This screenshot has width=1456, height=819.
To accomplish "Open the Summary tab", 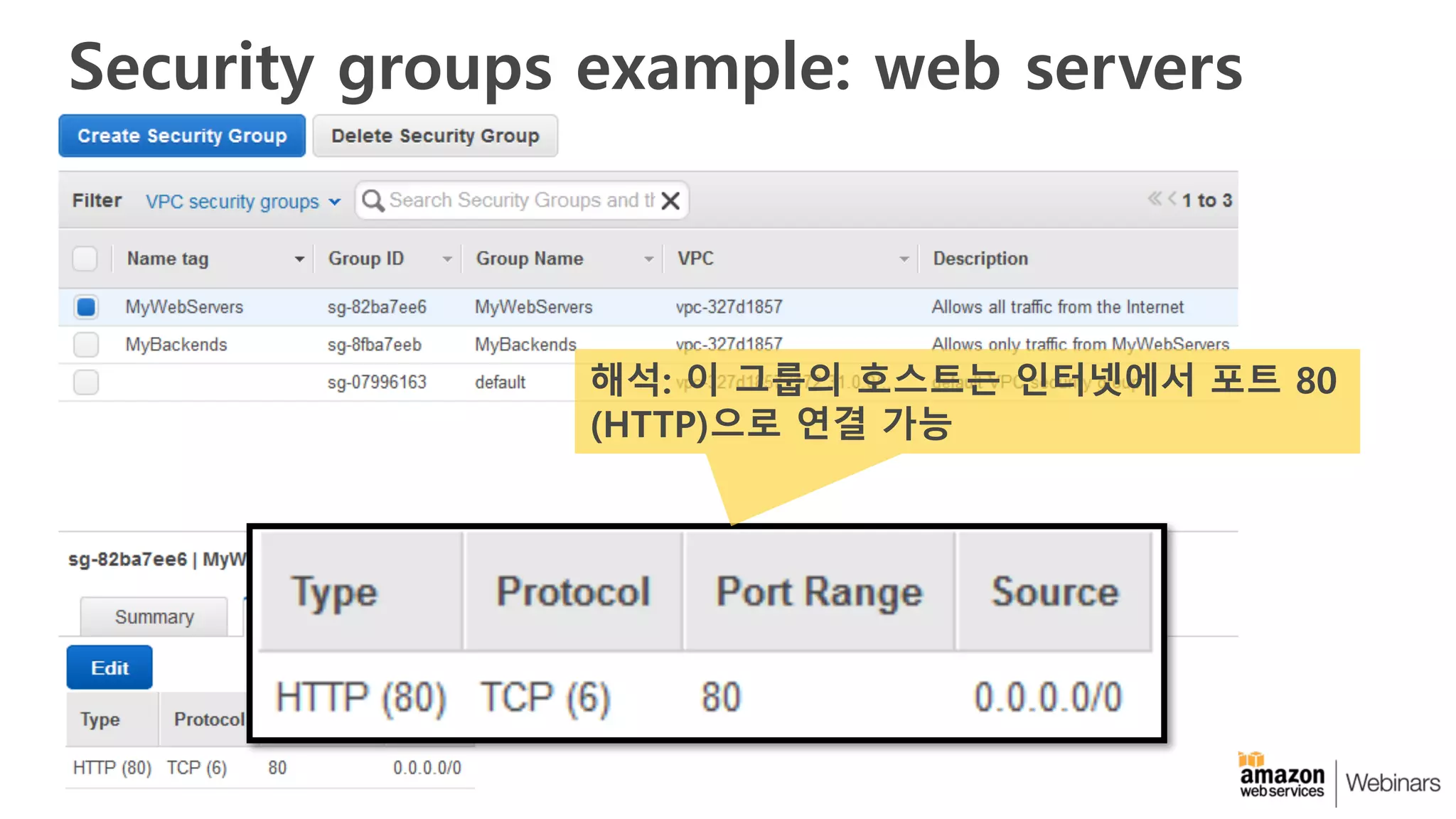I will click(154, 616).
